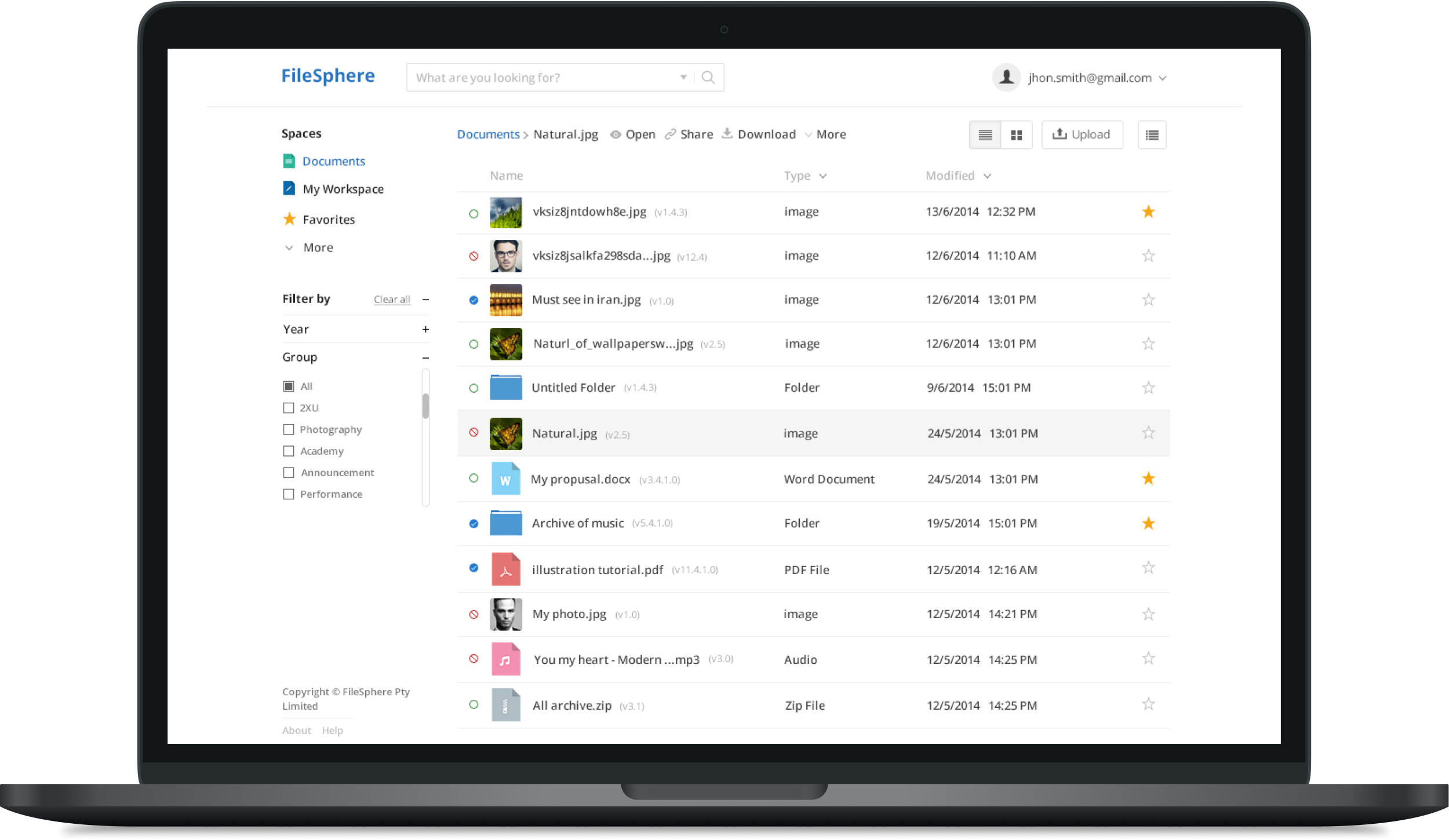Viewport: 1449px width, 840px height.
Task: Select the list view icon
Action: click(985, 134)
